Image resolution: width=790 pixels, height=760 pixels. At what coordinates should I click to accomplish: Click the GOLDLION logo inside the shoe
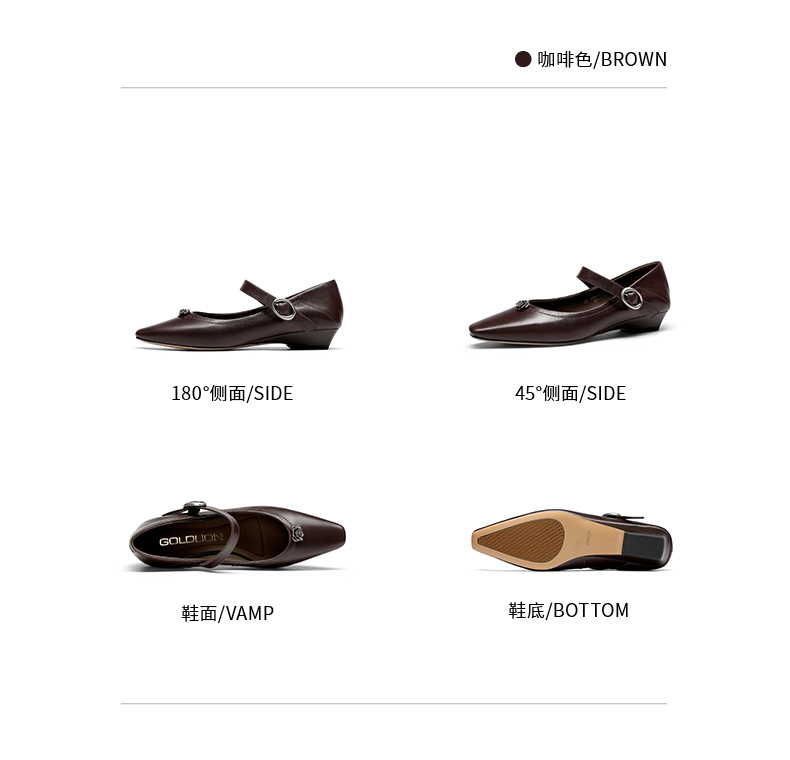[191, 539]
